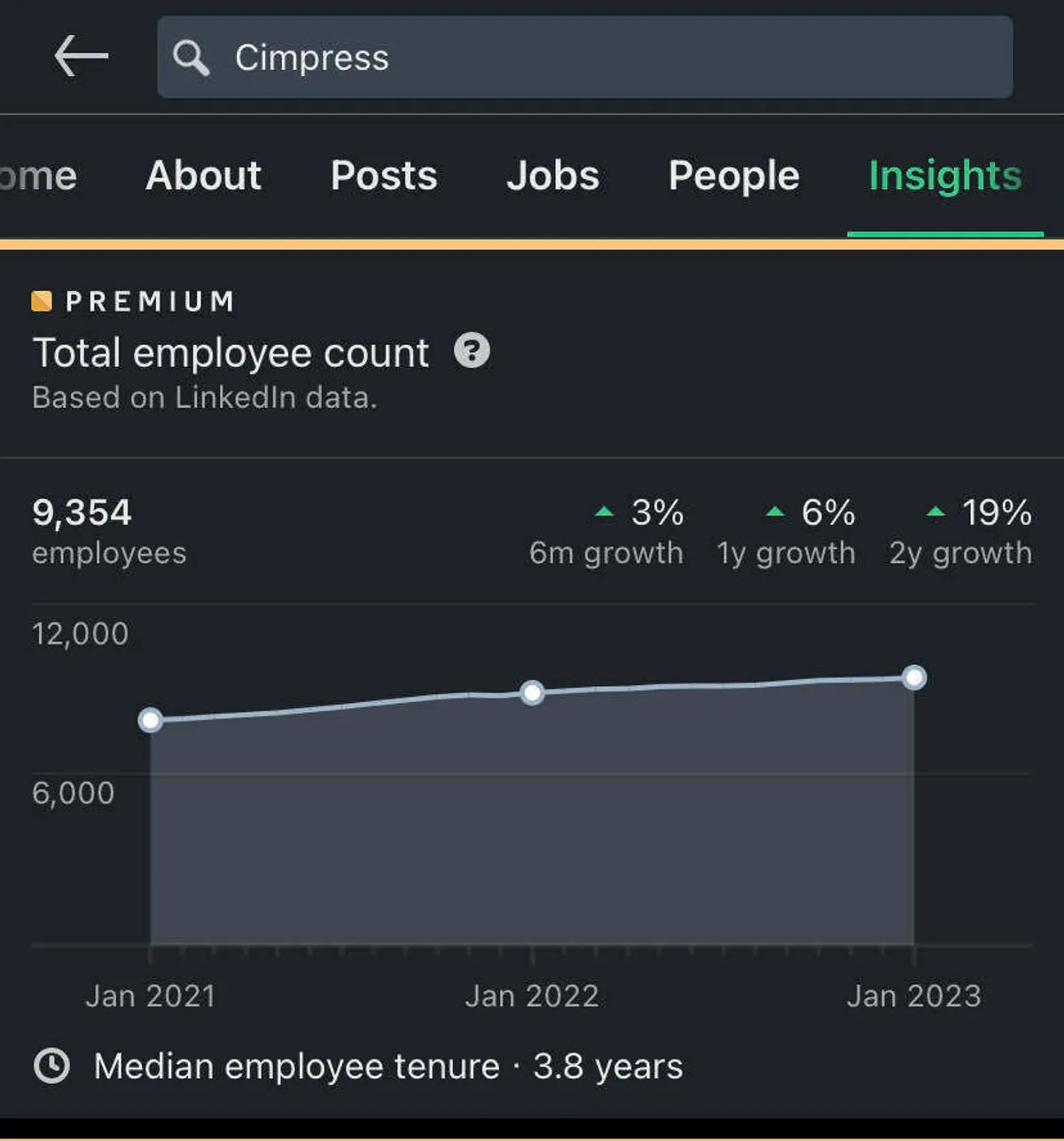Tap the back arrow icon
The height and width of the screenshot is (1141, 1064).
click(x=81, y=57)
